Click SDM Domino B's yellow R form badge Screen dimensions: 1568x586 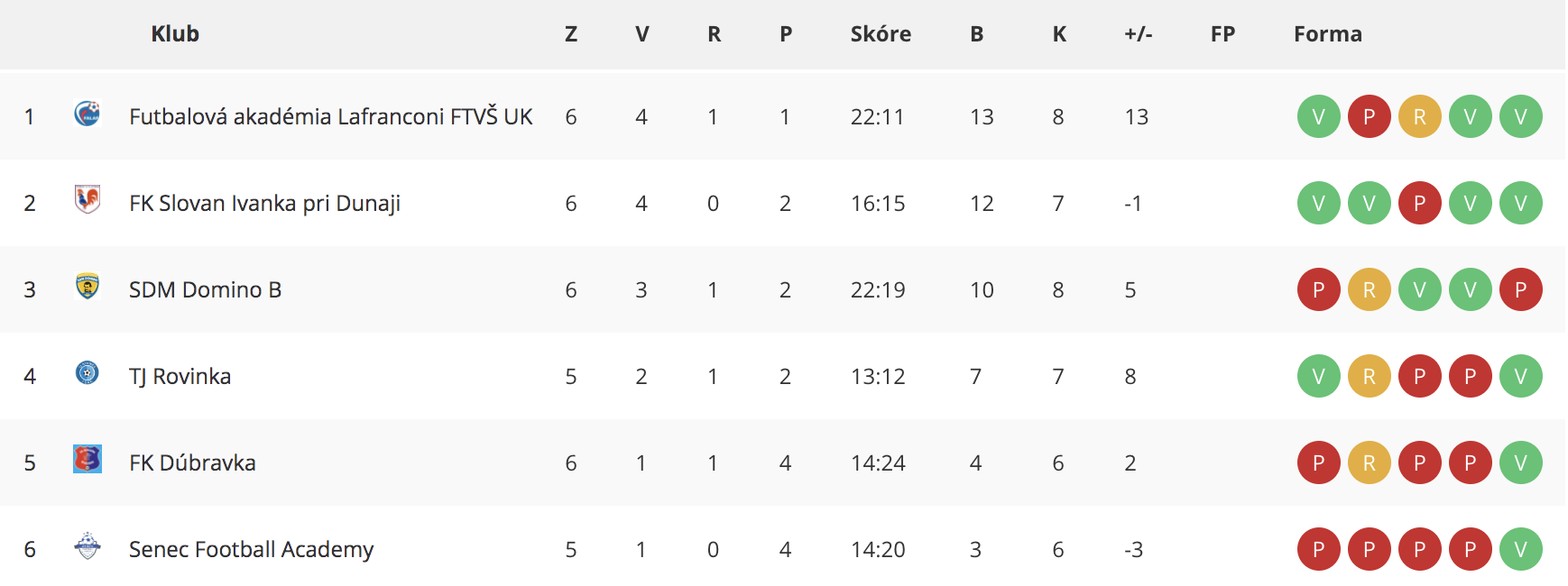(1370, 289)
